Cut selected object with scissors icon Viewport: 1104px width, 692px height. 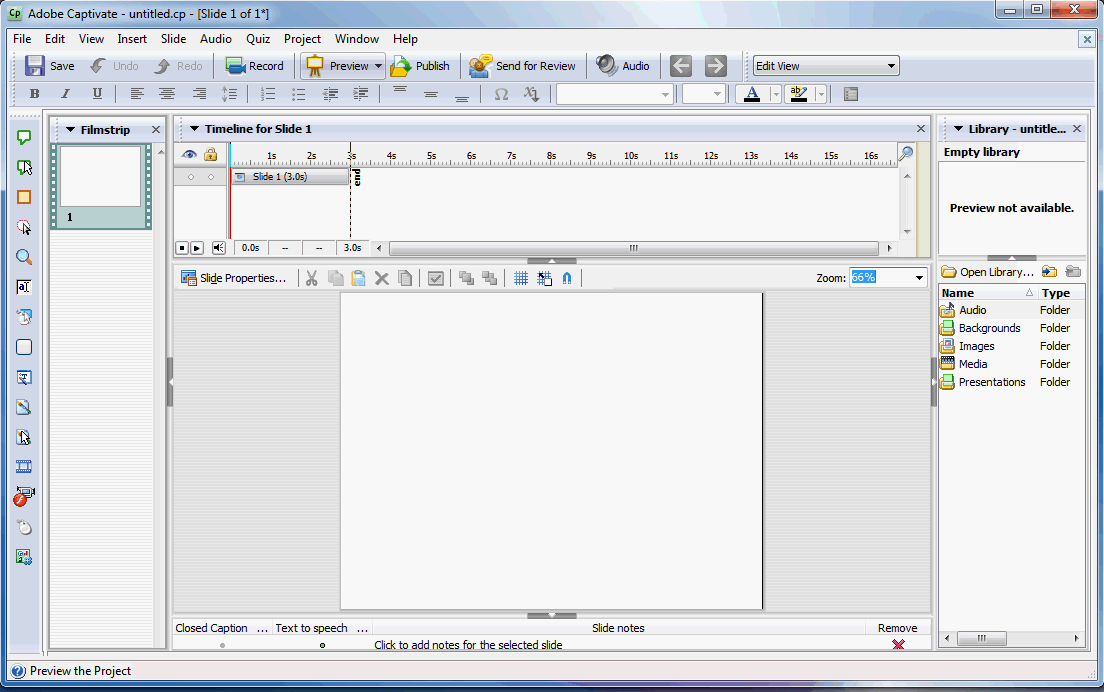pos(311,278)
